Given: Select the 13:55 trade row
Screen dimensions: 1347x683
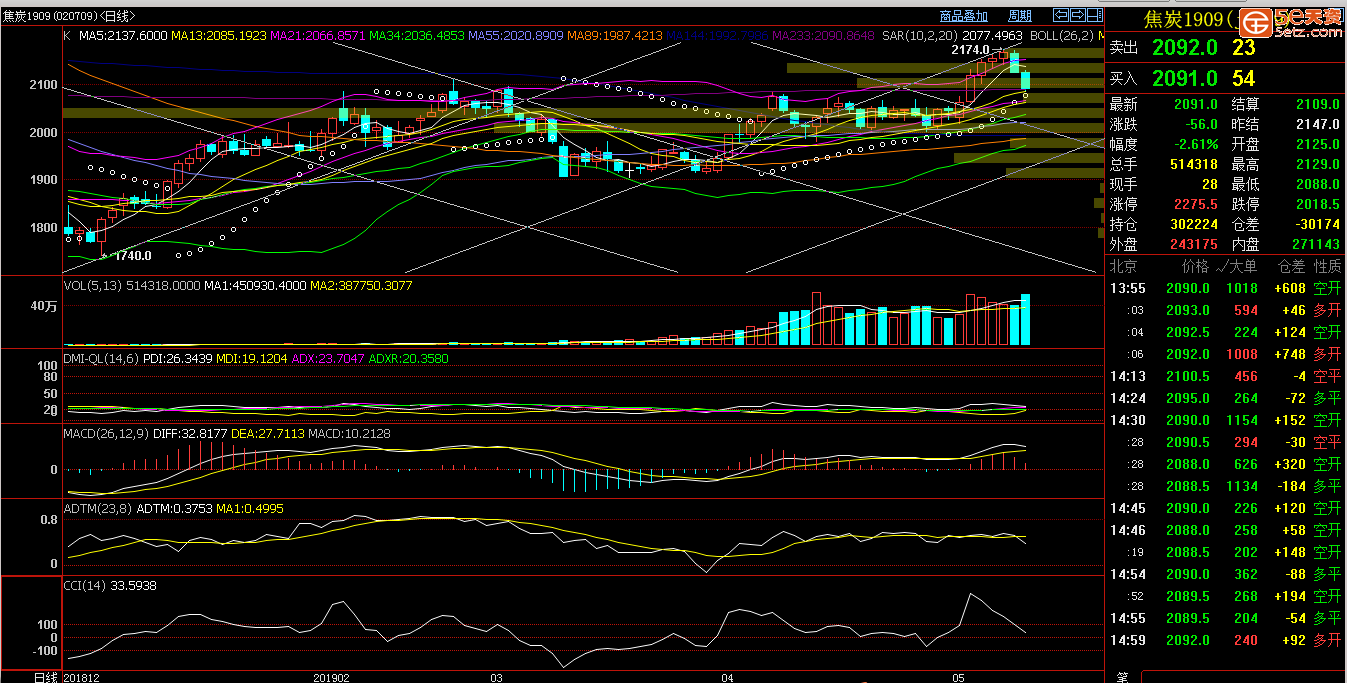Looking at the screenshot, I should click(x=1226, y=288).
